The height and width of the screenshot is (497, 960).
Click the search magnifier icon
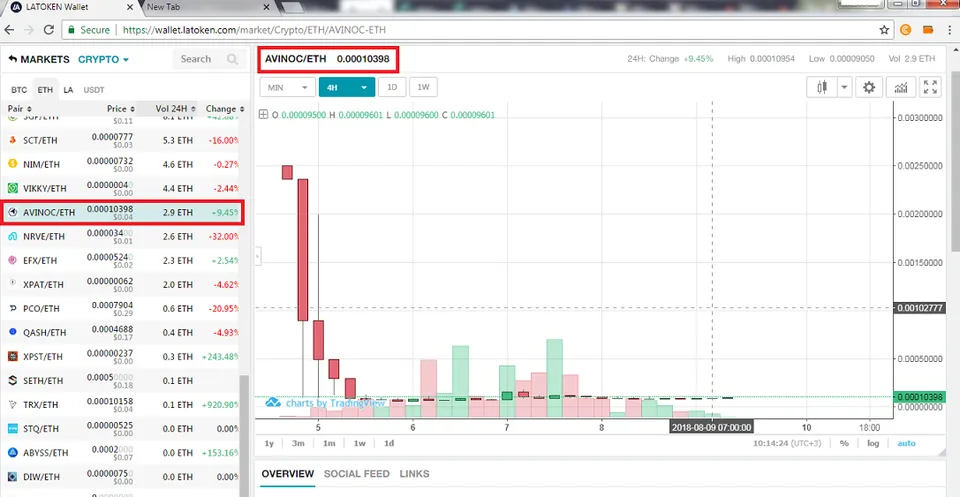coord(232,59)
